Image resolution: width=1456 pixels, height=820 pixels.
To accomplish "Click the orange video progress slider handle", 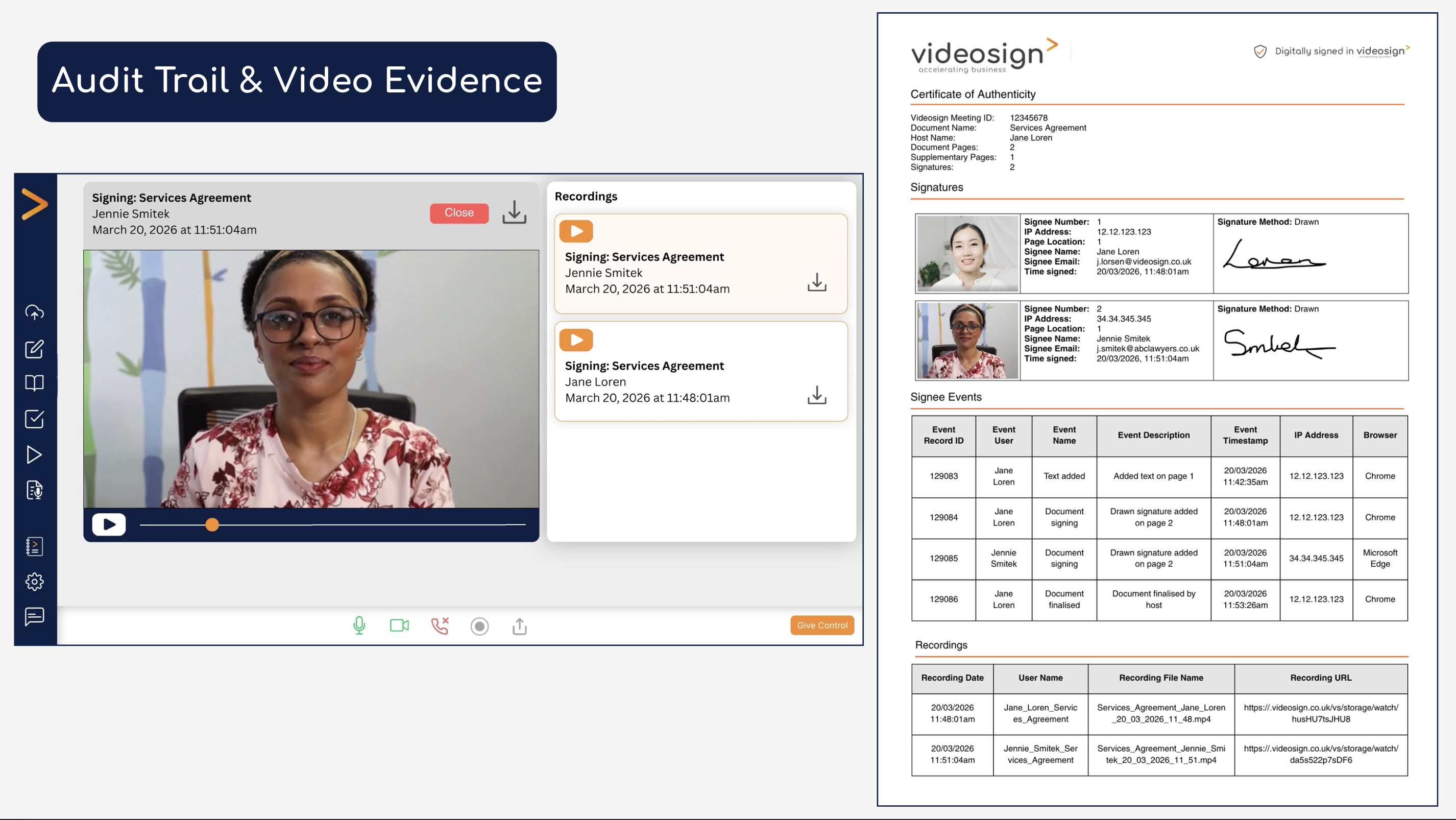I will [212, 525].
